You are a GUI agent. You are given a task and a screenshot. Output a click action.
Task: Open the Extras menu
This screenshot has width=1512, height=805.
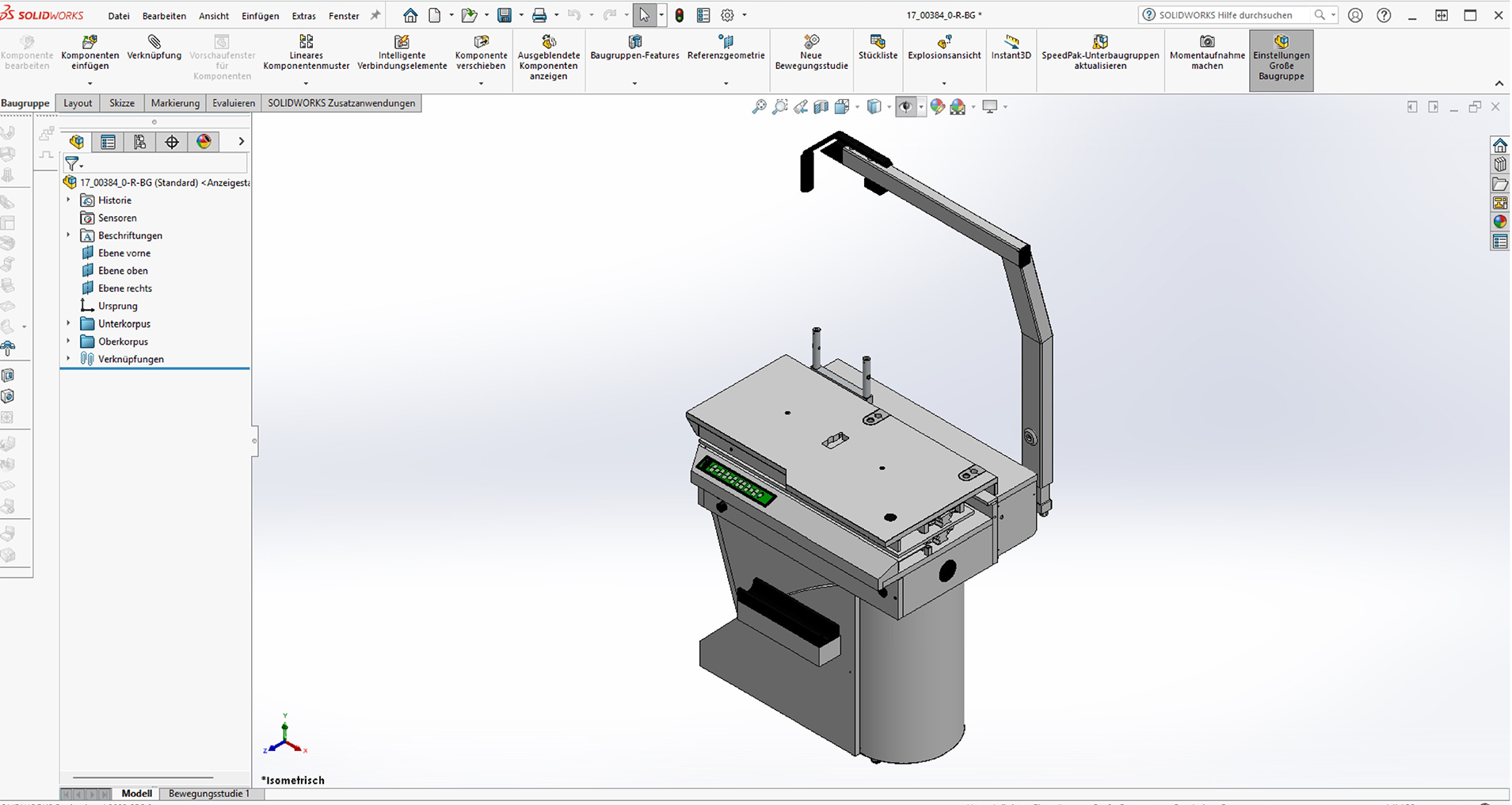[303, 16]
